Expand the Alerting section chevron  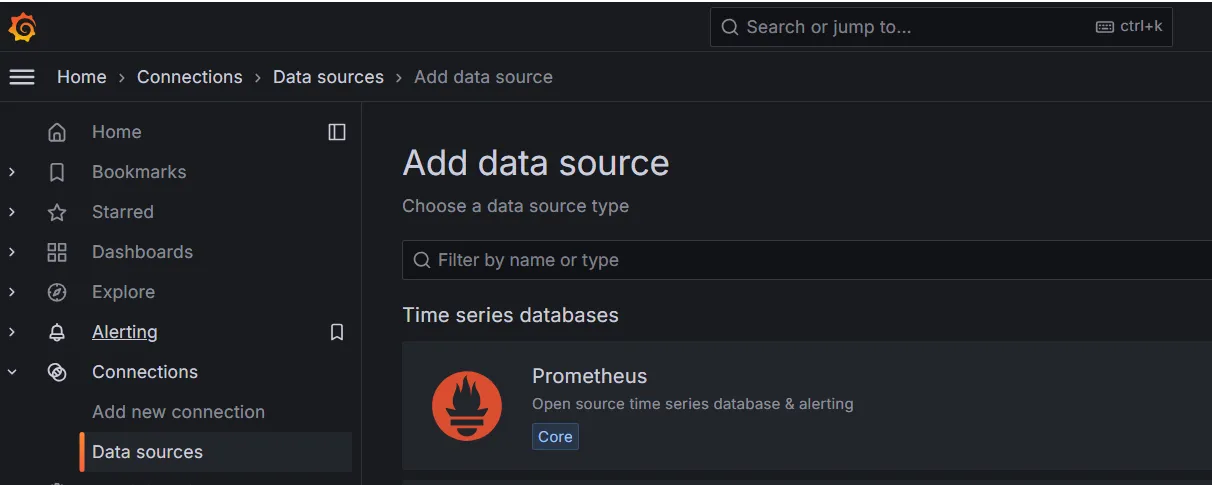point(12,332)
